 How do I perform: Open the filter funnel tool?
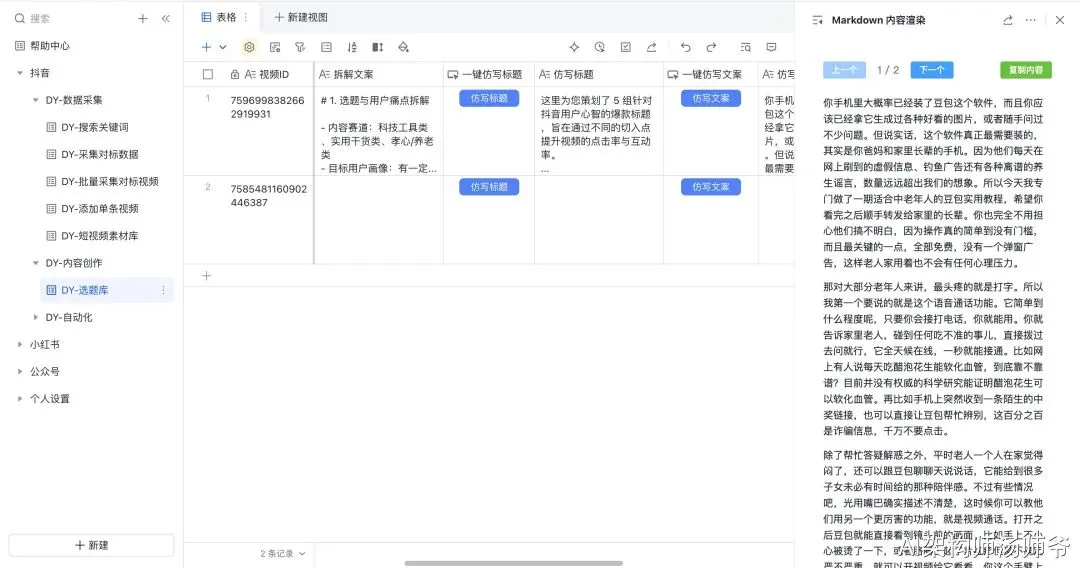[x=300, y=47]
